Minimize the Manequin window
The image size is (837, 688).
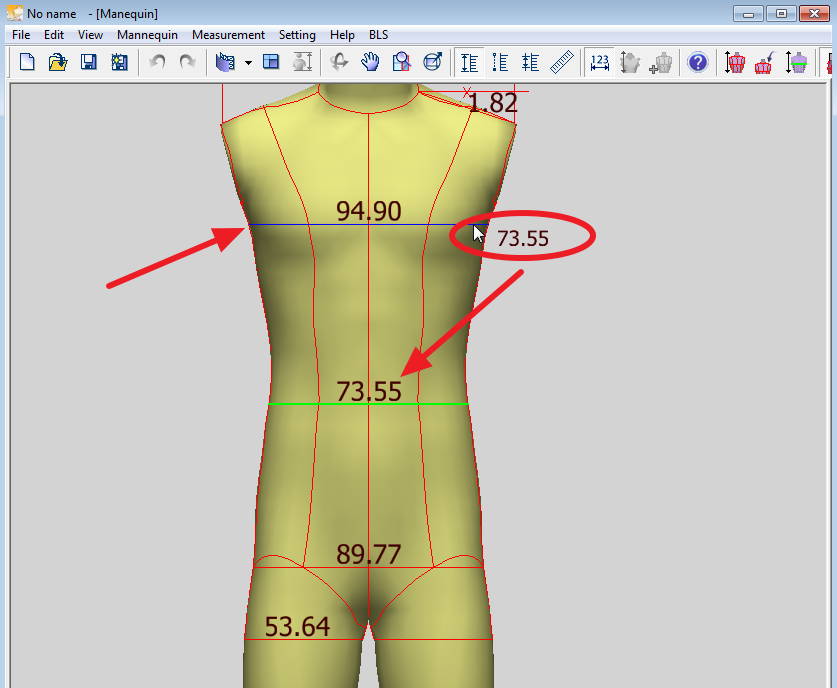(748, 13)
